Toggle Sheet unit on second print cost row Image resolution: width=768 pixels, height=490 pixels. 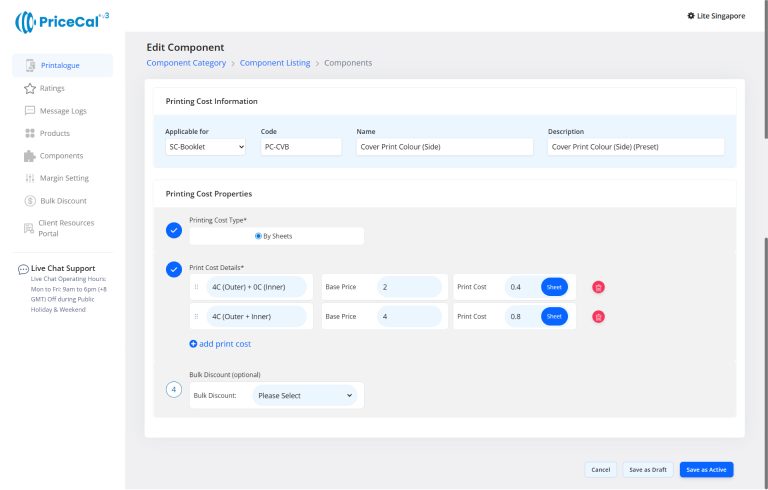553,317
